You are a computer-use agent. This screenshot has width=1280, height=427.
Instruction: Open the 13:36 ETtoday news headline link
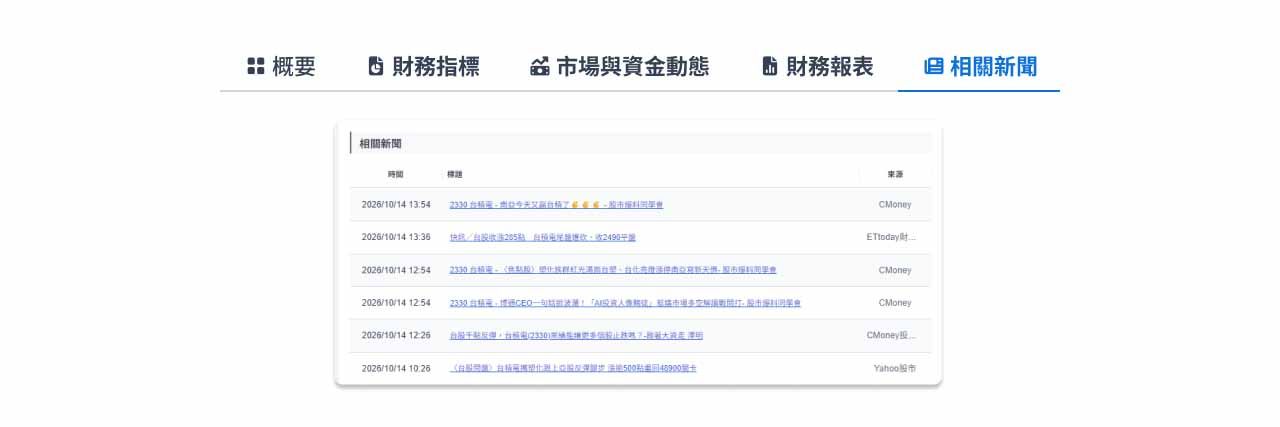click(543, 238)
